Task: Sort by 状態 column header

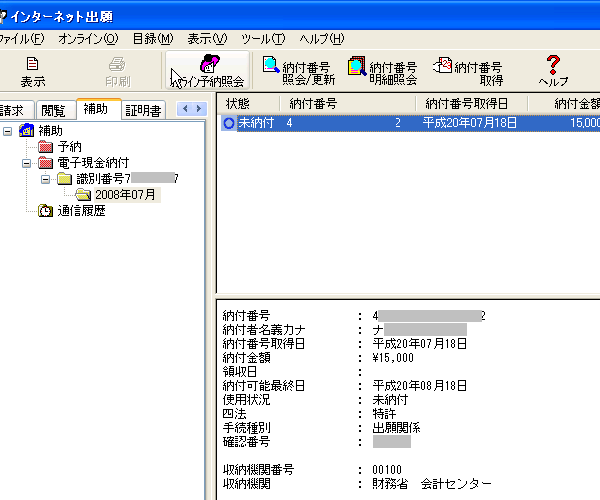Action: (x=238, y=103)
